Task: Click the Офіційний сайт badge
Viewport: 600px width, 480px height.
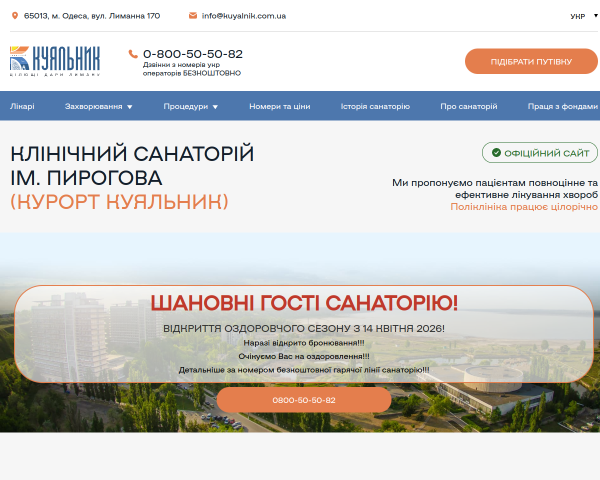Action: tap(540, 153)
